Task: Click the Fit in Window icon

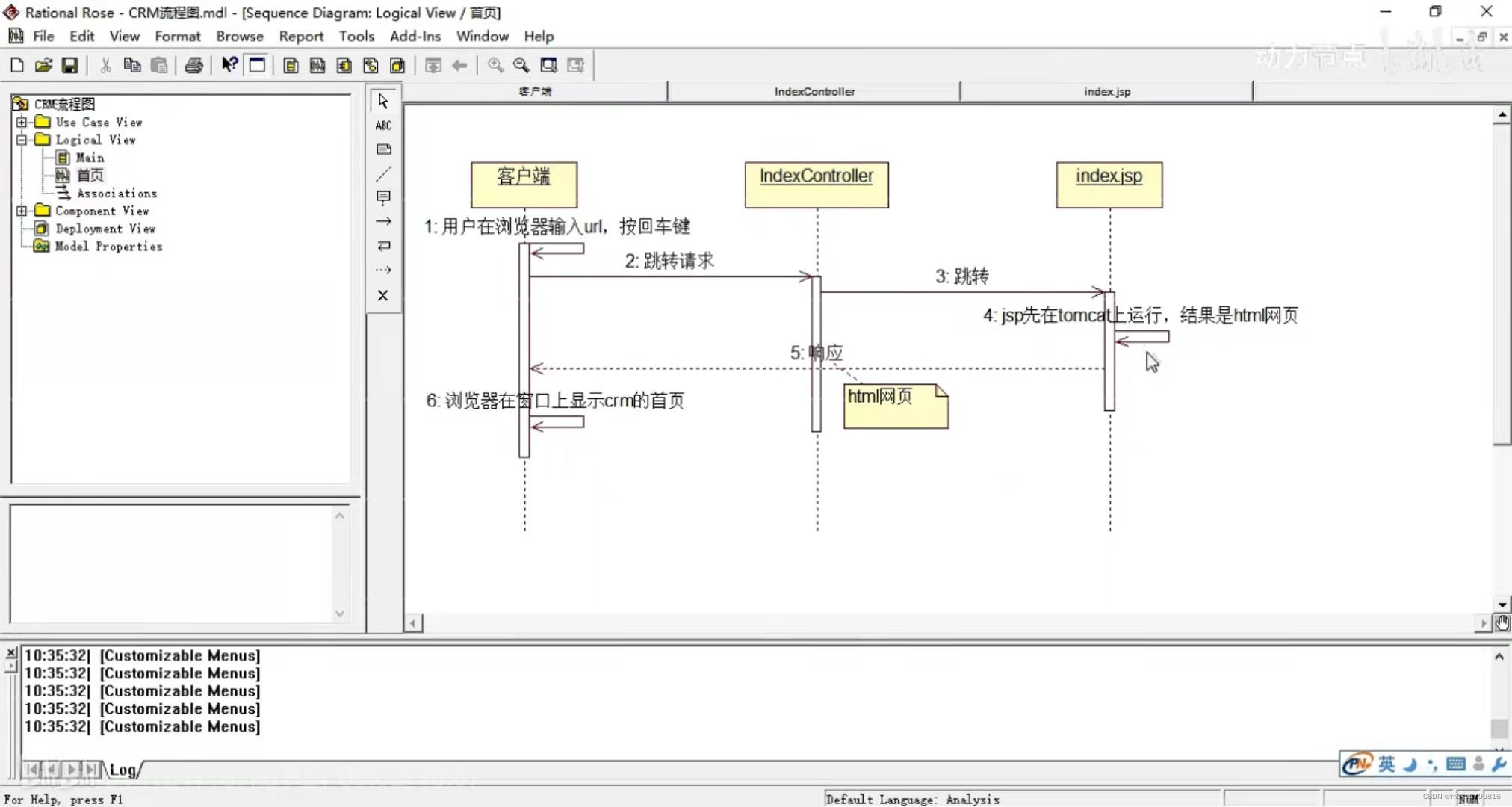Action: coord(548,66)
